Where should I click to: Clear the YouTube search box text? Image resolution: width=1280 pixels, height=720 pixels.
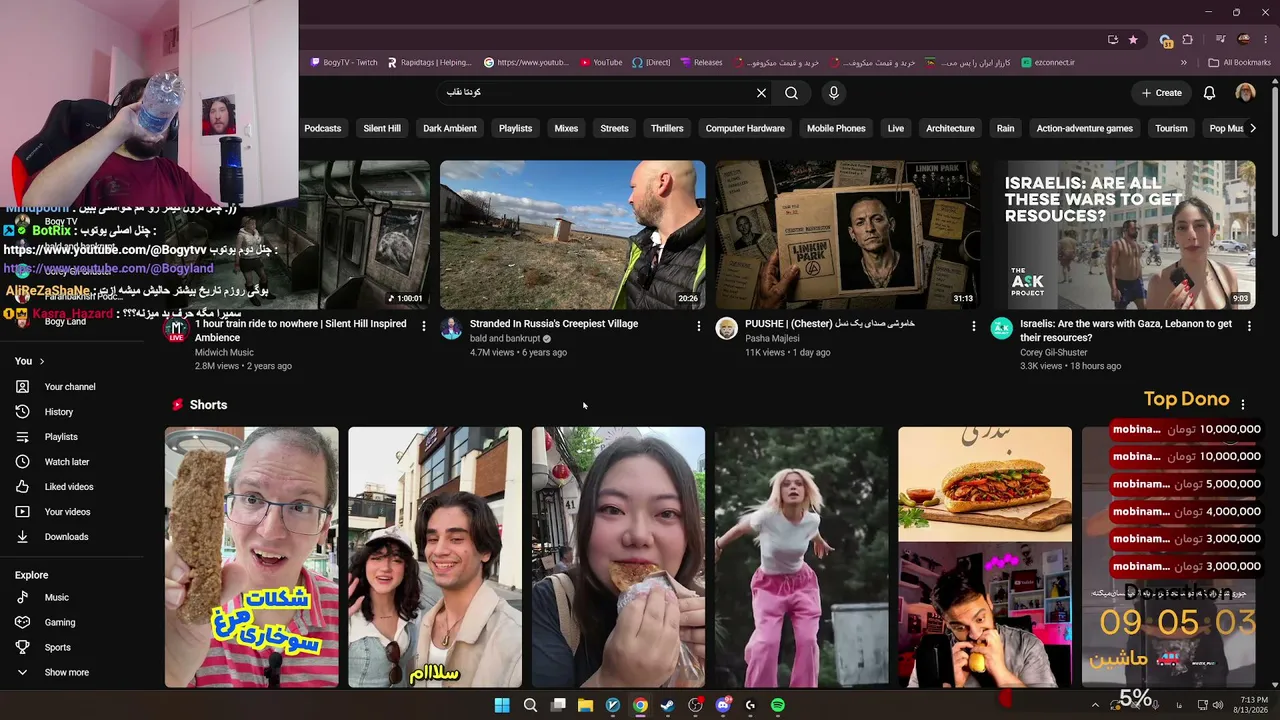761,93
